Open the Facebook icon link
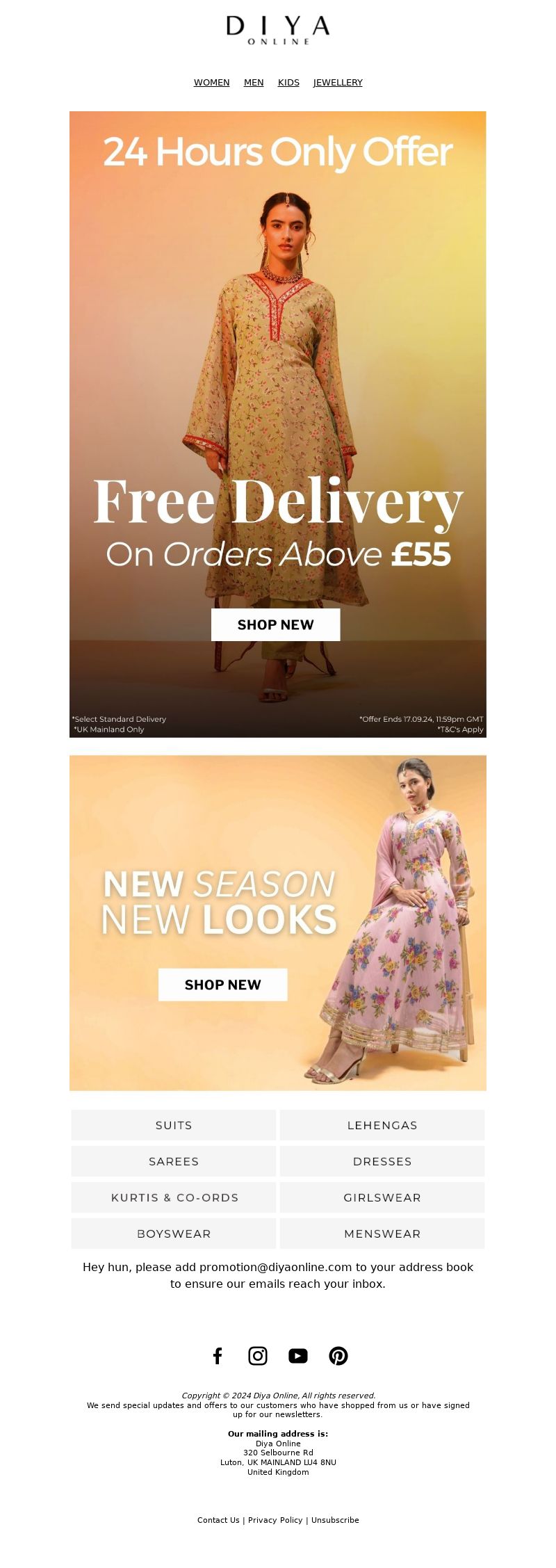Screen dimensions: 556x1568 point(218,1356)
